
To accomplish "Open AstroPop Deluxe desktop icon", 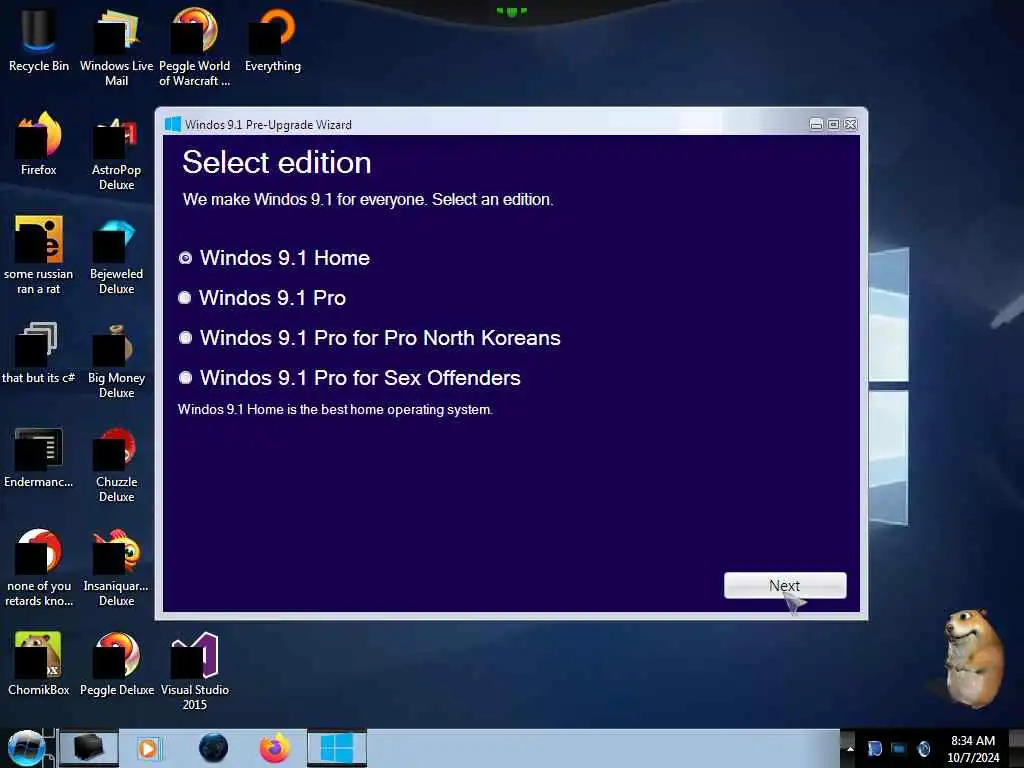I will (x=116, y=152).
